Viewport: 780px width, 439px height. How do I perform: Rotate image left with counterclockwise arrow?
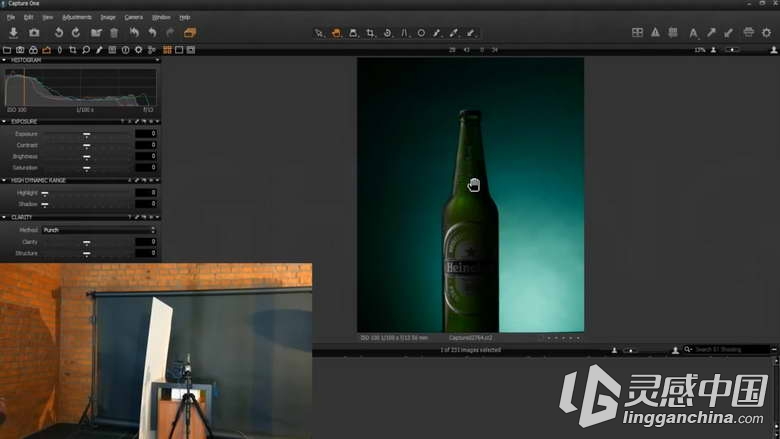(59, 33)
